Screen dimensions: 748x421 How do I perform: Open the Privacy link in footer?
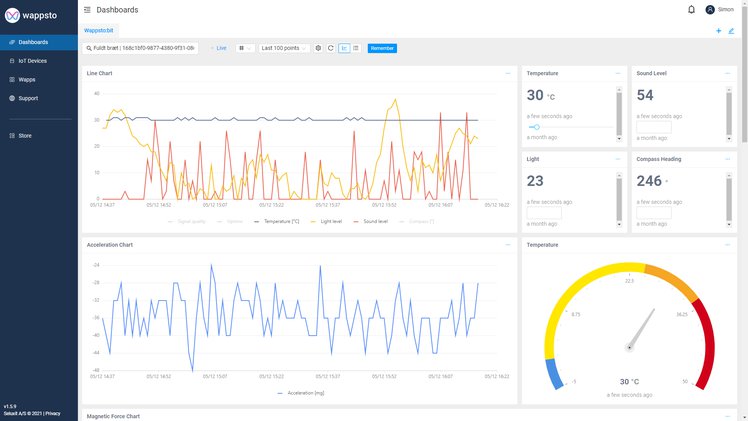pyautogui.click(x=53, y=413)
